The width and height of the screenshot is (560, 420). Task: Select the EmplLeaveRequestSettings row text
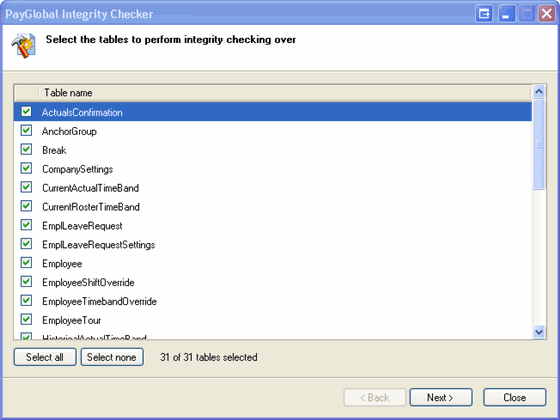click(x=99, y=245)
